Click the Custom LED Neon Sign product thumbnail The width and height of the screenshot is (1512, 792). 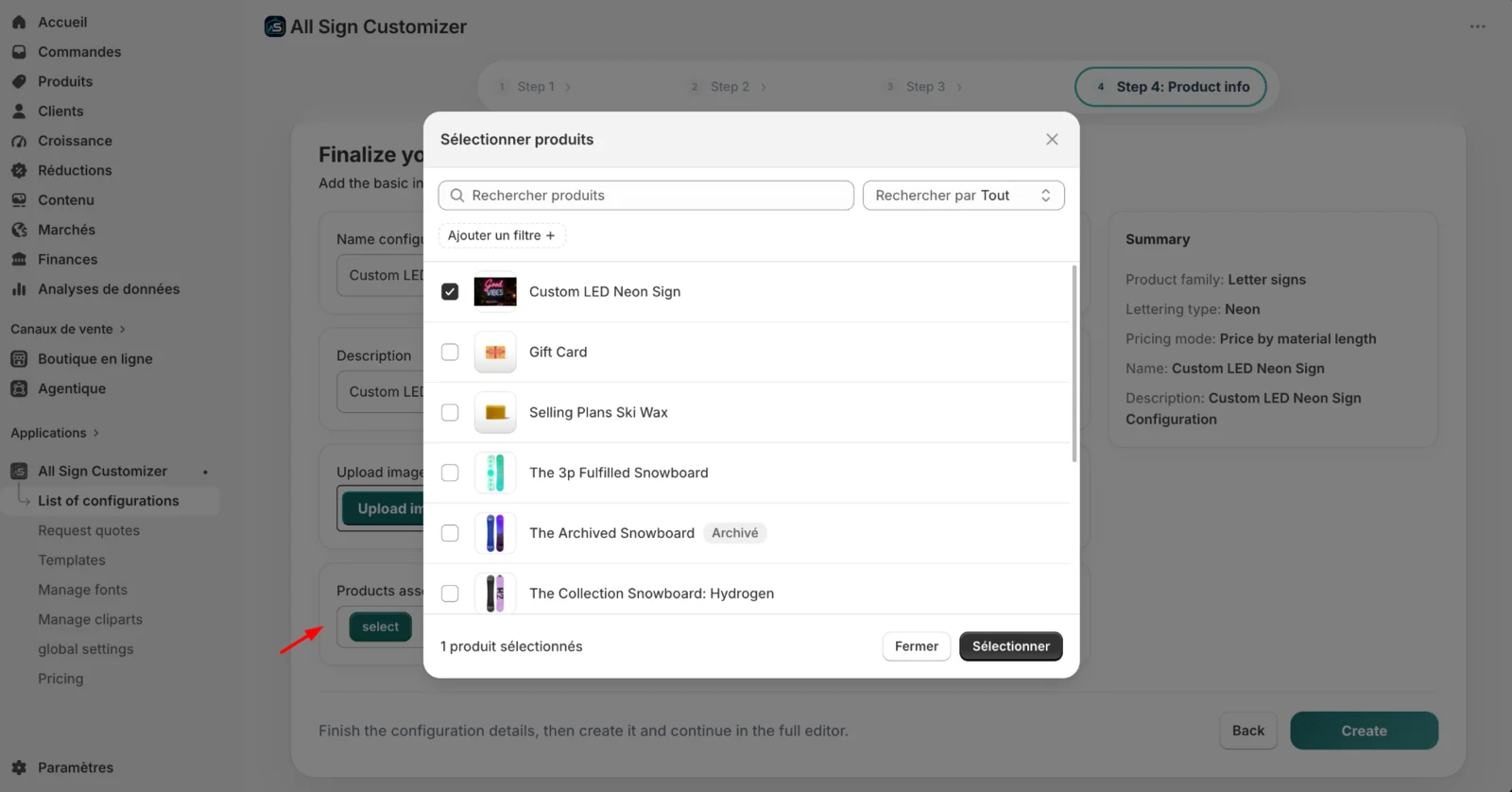[495, 292]
